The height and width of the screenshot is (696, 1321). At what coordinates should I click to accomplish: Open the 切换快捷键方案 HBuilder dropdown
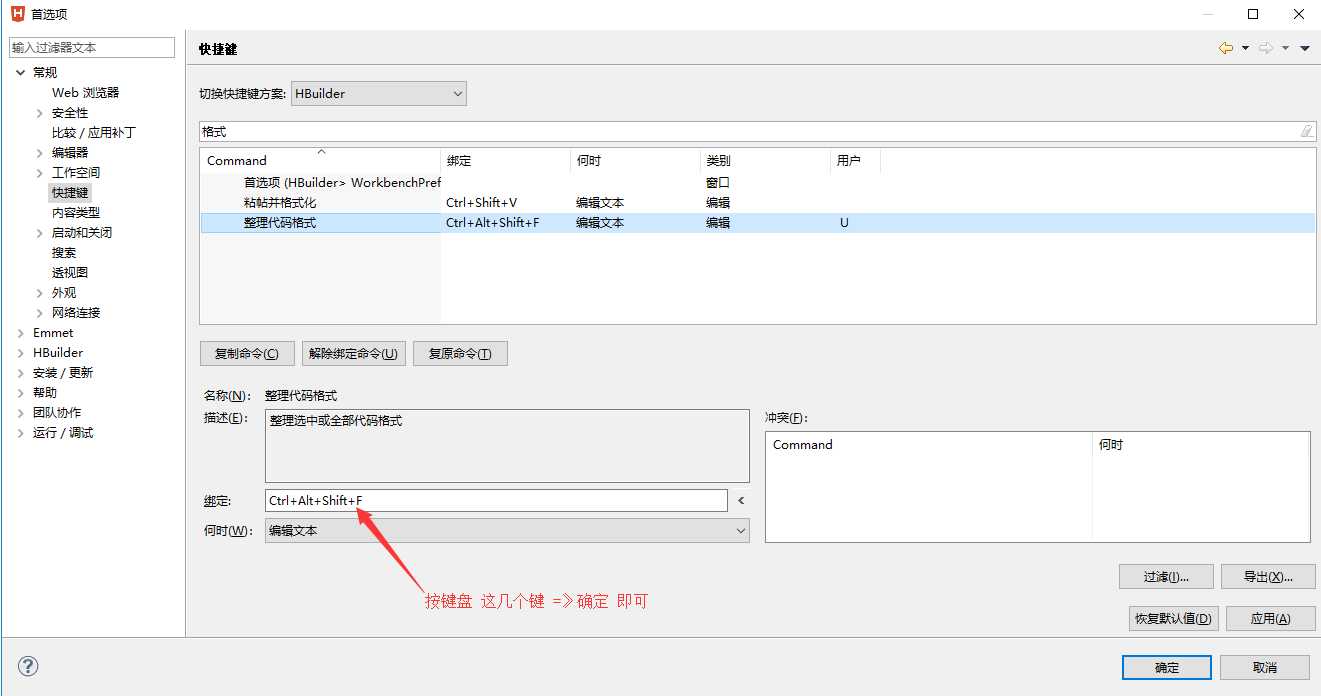[x=379, y=93]
